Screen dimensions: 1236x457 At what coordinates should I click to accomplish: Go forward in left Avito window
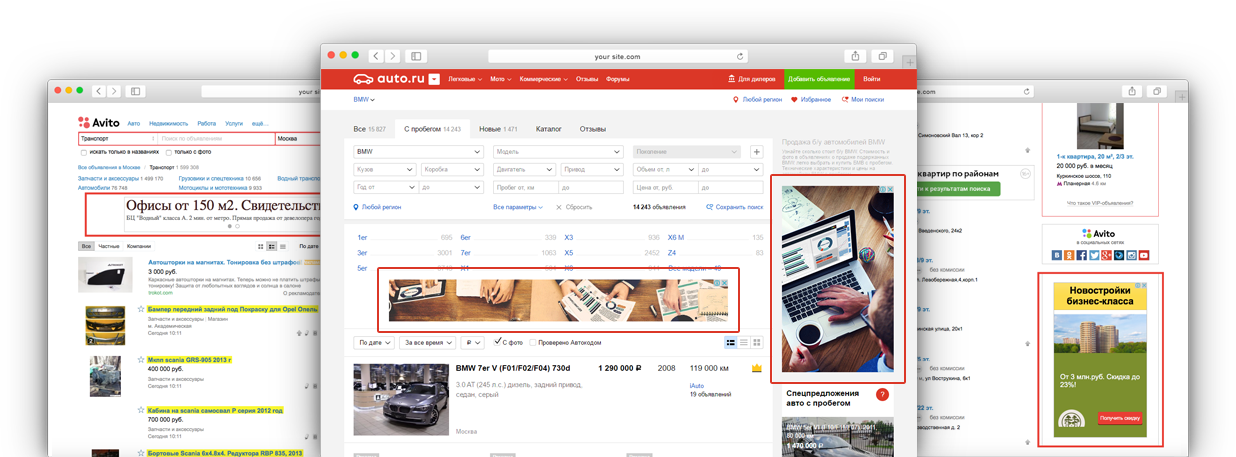113,91
